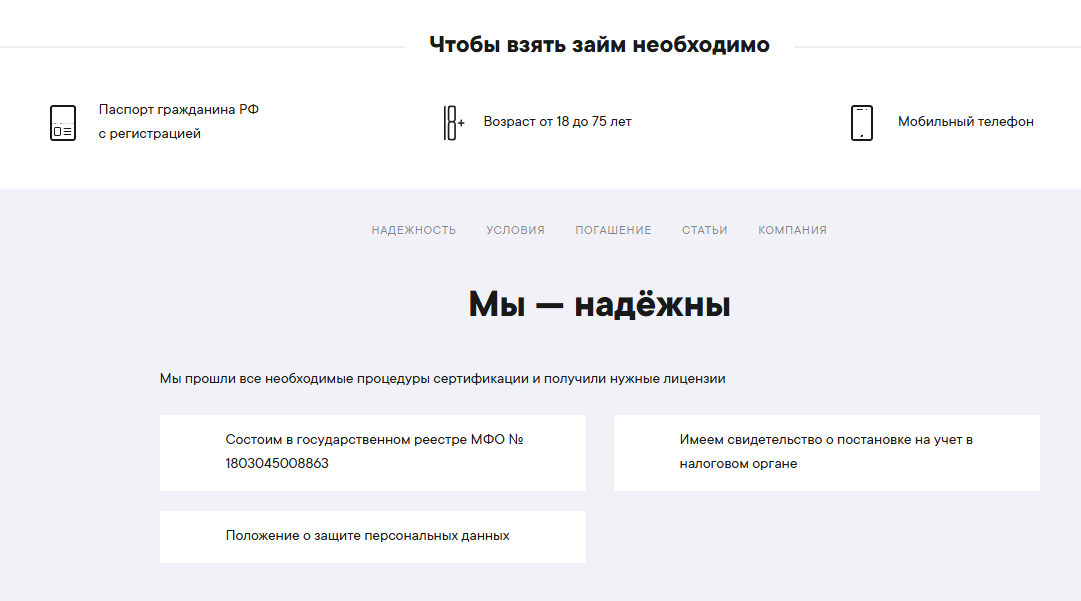Click the Чтобы взять займ необходимо heading
Viewport: 1081px width, 601px height.
click(x=599, y=45)
